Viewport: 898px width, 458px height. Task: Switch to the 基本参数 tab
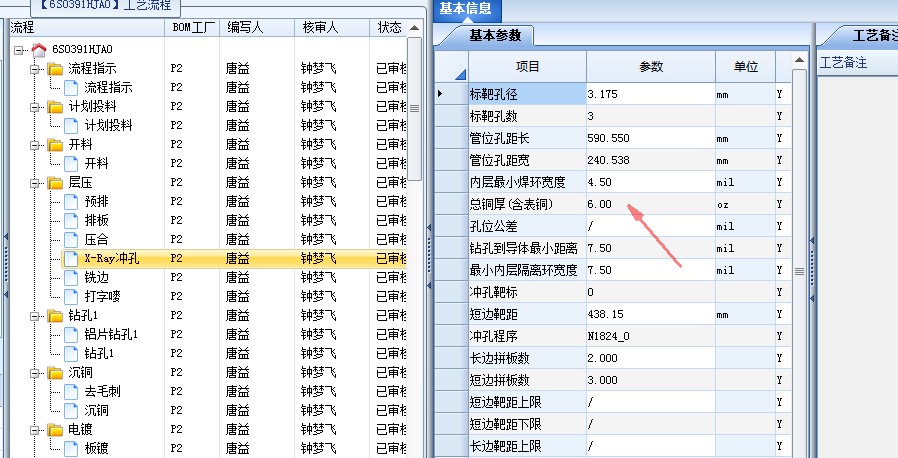[495, 35]
